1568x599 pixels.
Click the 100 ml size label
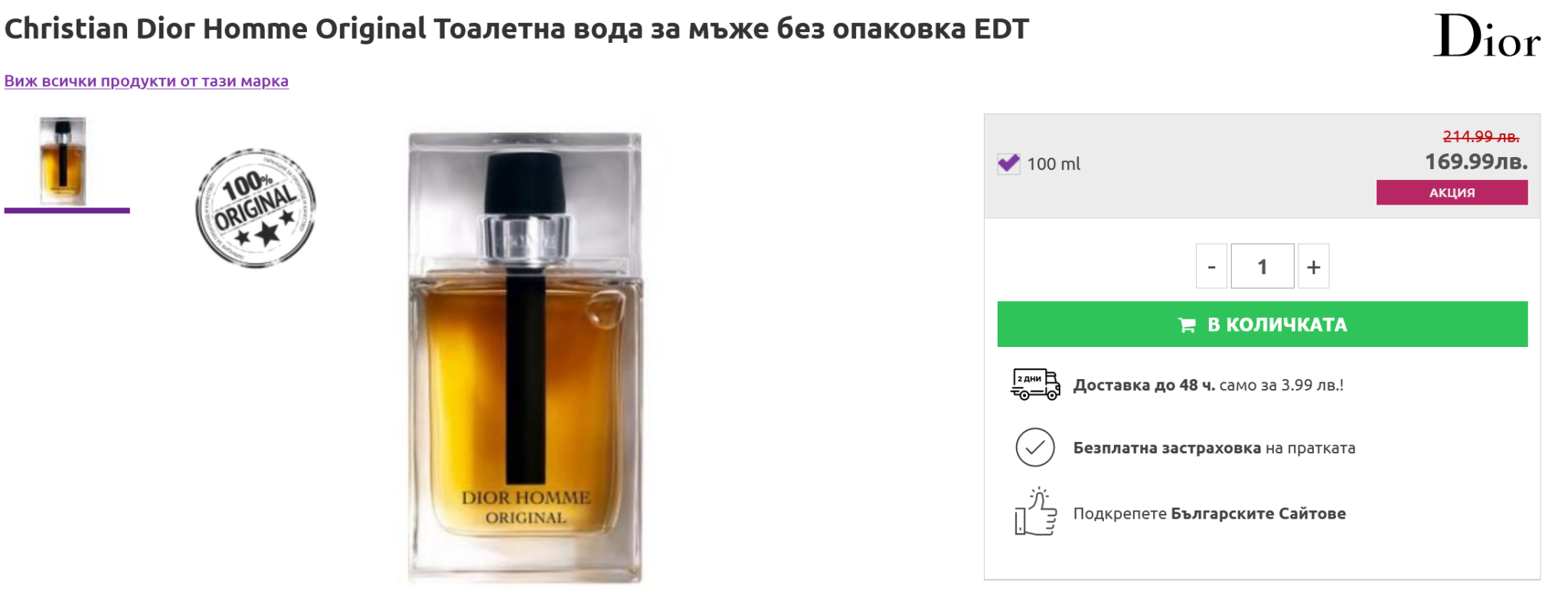coord(1053,164)
